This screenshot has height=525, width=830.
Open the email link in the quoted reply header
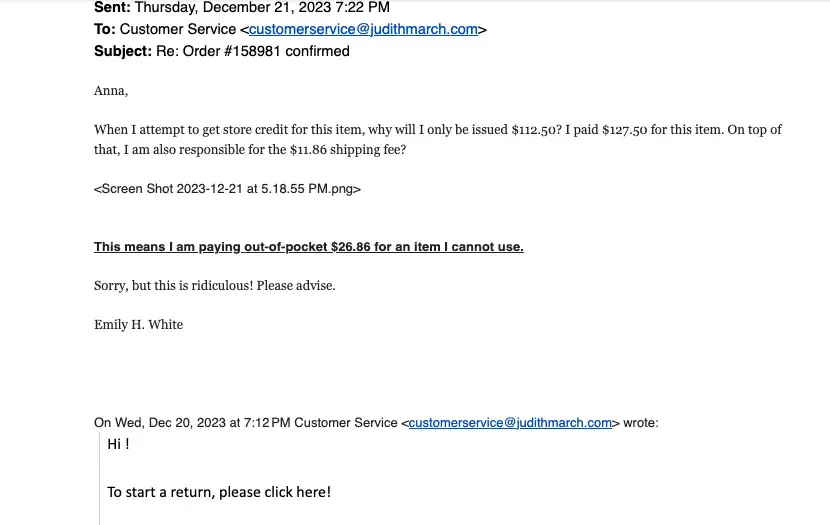tap(510, 423)
